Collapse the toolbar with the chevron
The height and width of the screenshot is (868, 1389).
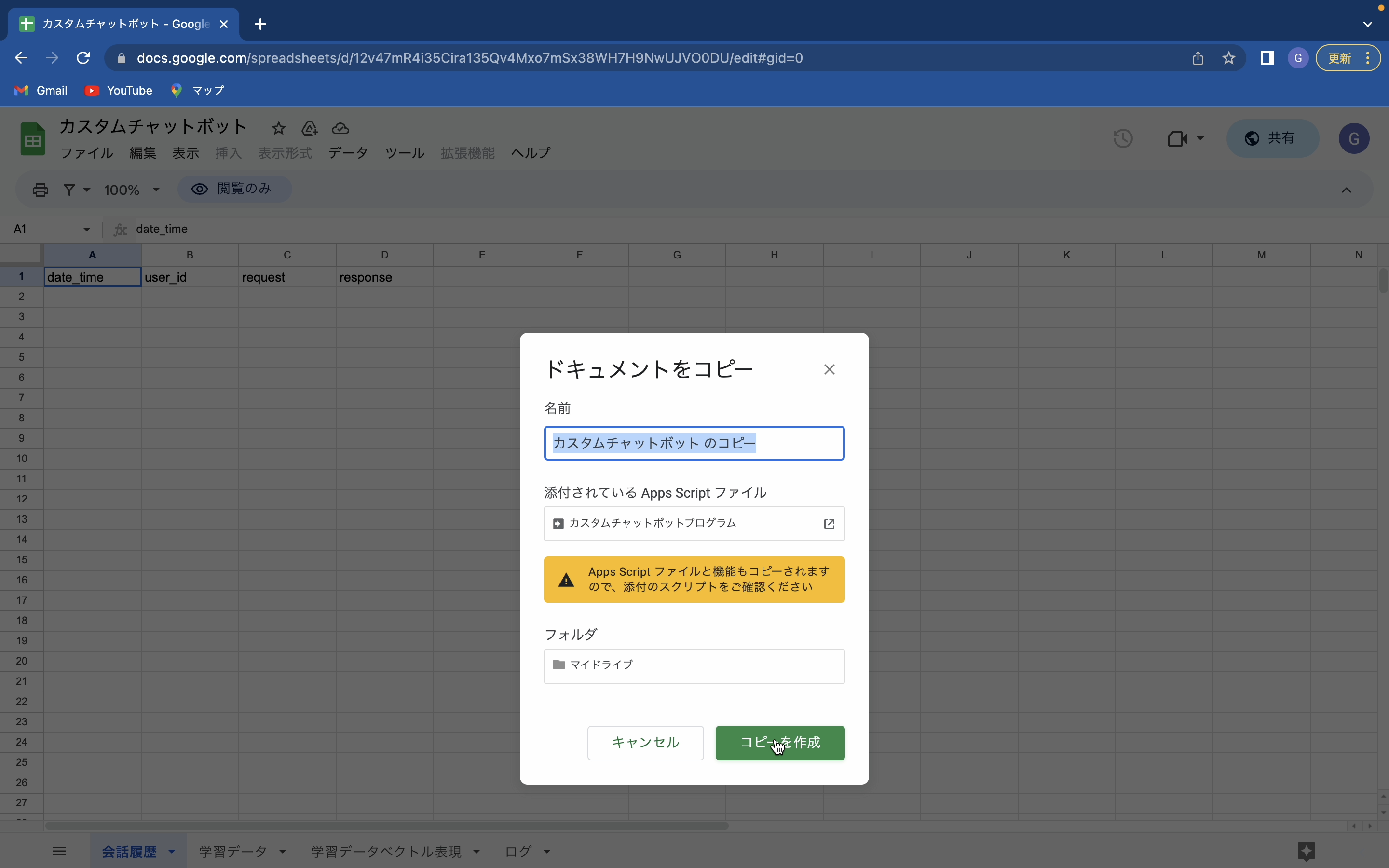coord(1346,190)
